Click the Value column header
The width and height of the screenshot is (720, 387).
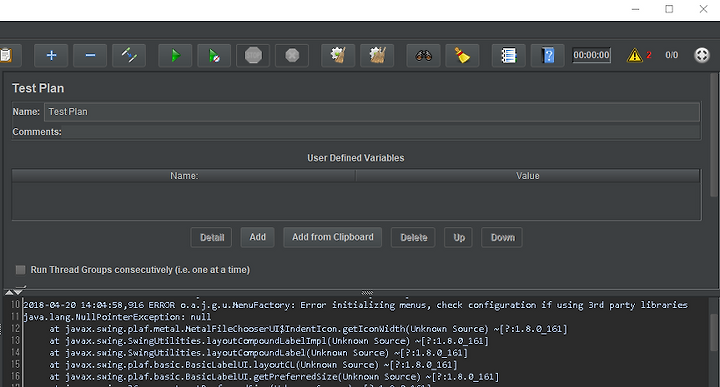[x=528, y=176]
